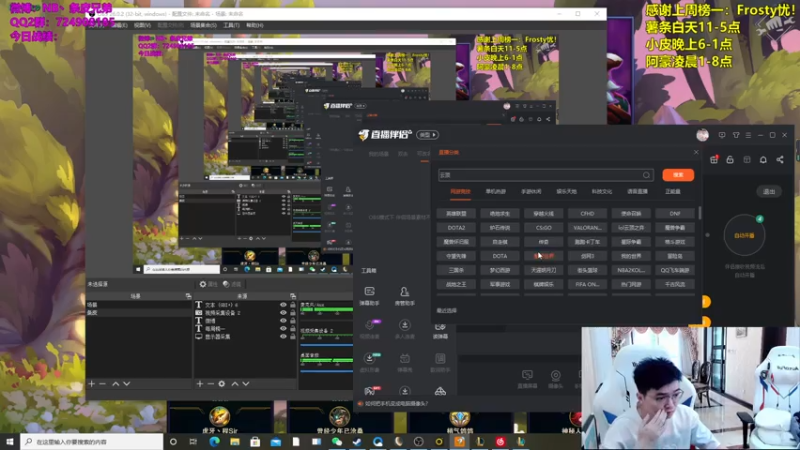The image size is (800, 450).
Task: Toggle visibility of the display capture source
Action: [283, 337]
